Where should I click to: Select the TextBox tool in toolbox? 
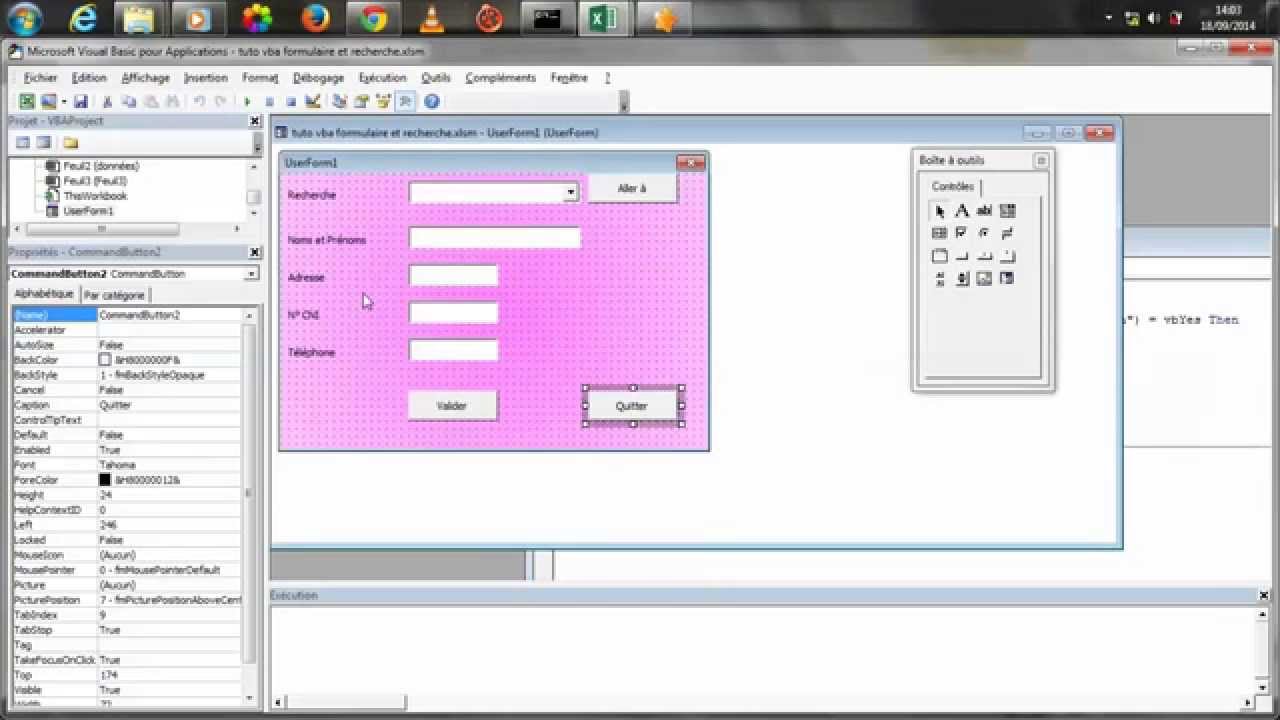pyautogui.click(x=984, y=211)
